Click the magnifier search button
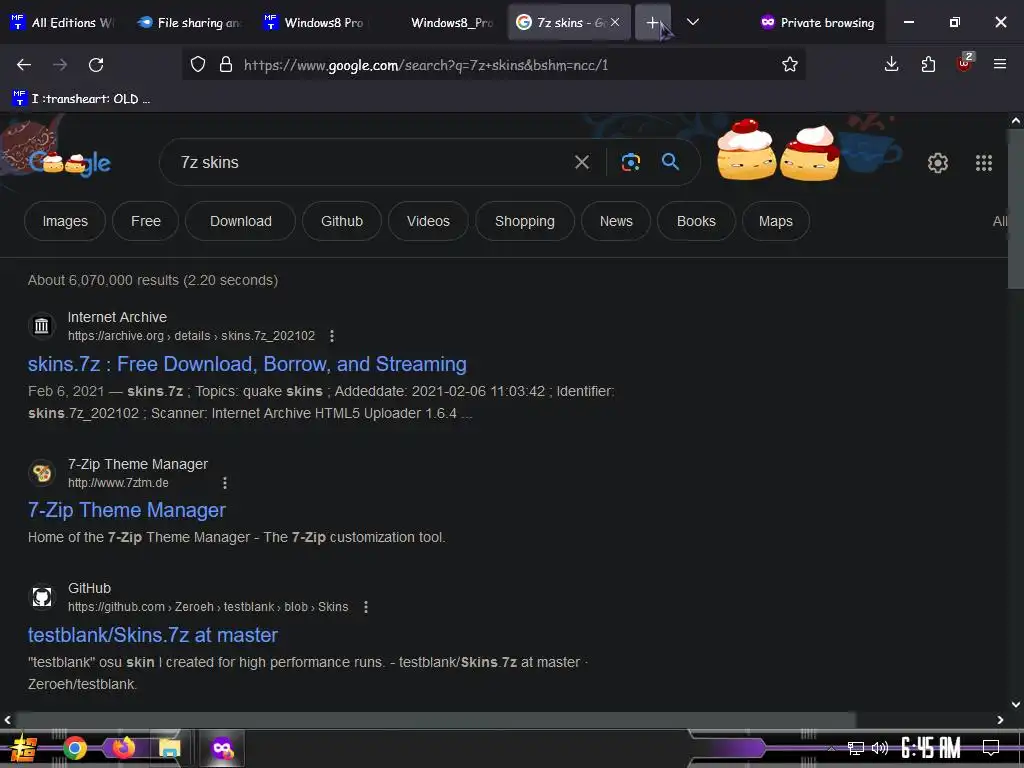 pos(670,161)
